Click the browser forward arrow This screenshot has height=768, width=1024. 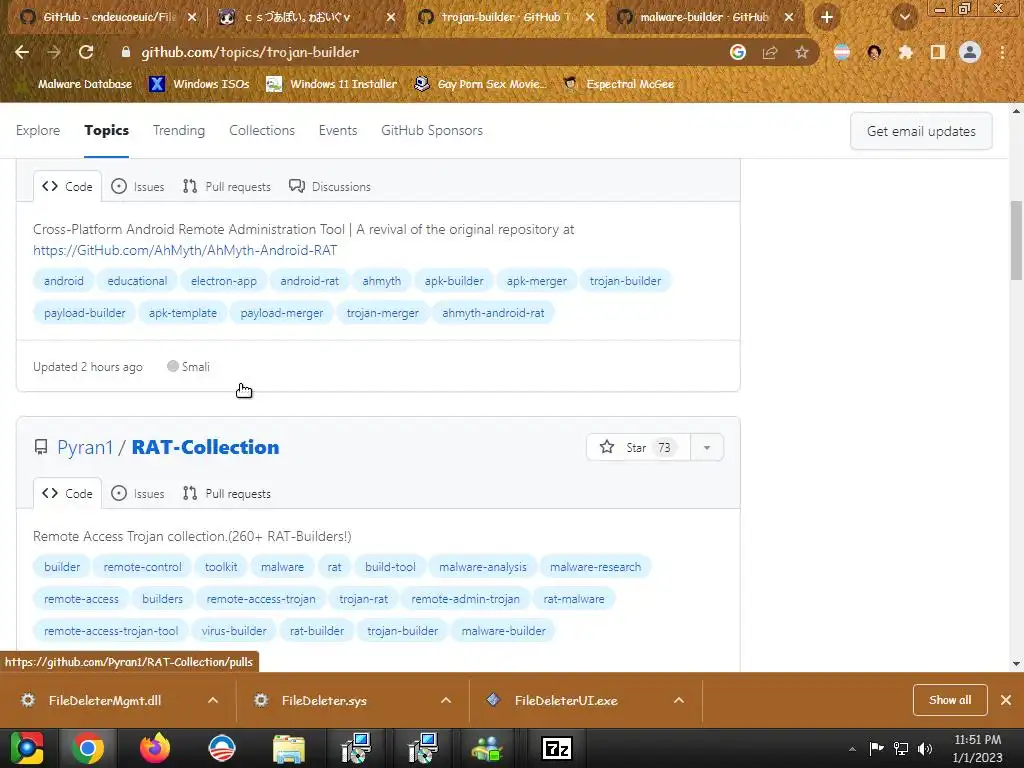click(x=54, y=52)
